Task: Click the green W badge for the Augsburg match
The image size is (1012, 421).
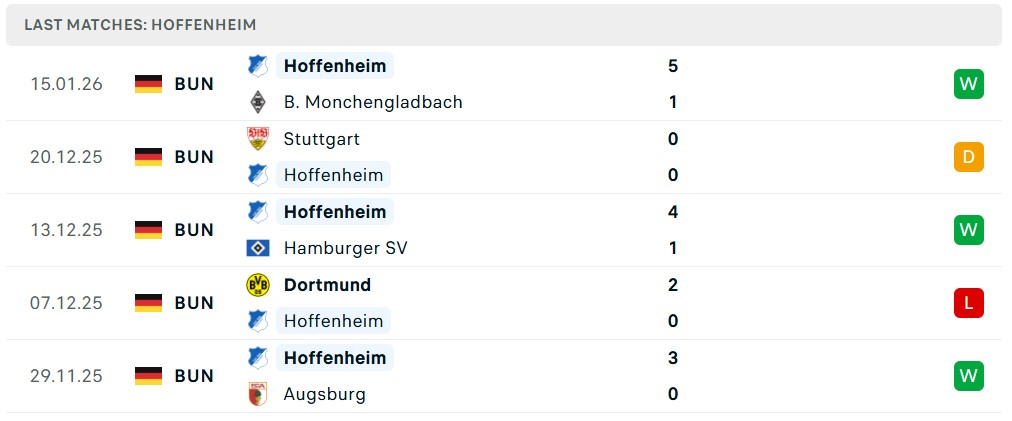Action: 968,376
